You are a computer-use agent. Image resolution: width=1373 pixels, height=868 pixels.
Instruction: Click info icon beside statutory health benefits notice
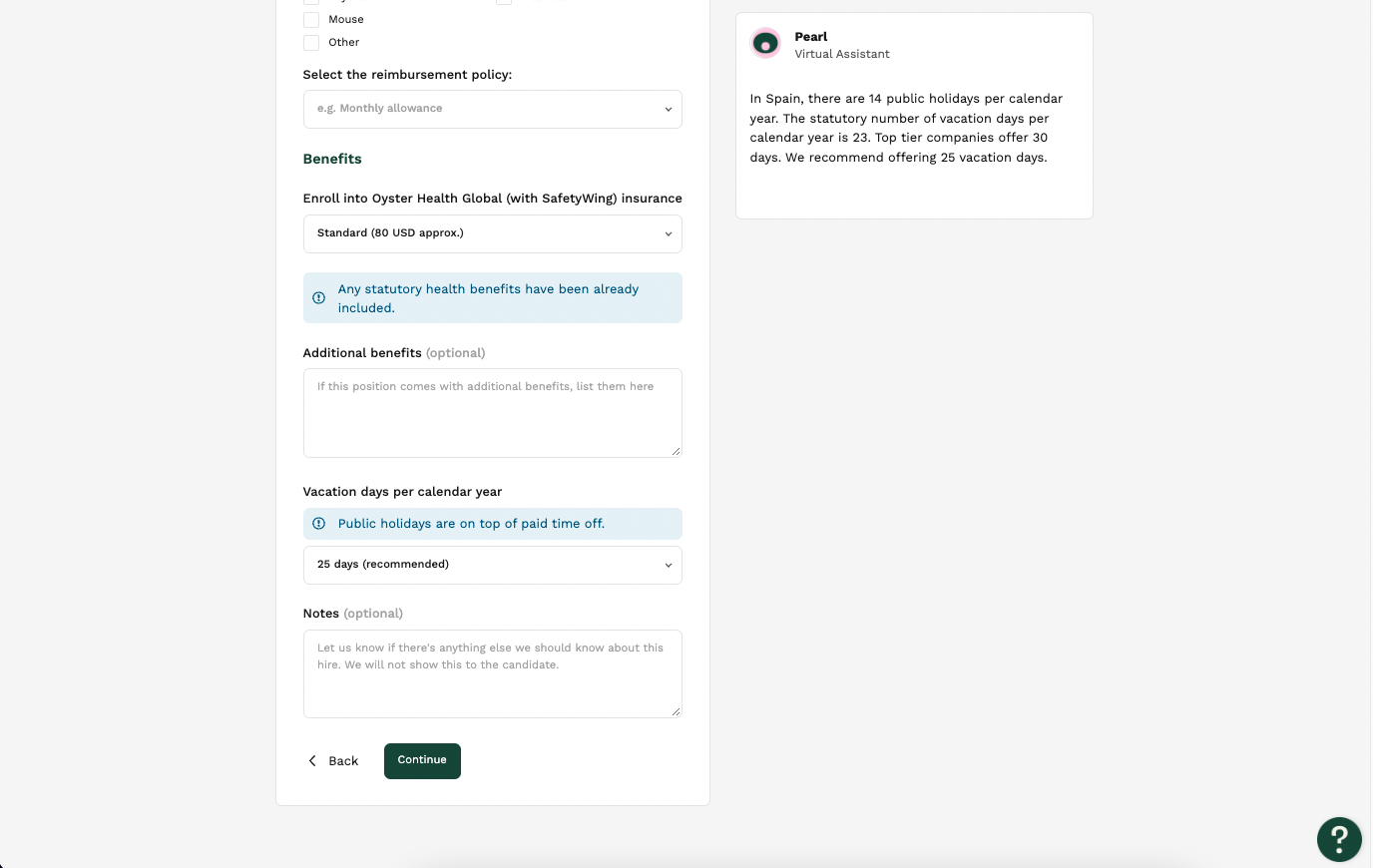[x=319, y=298]
